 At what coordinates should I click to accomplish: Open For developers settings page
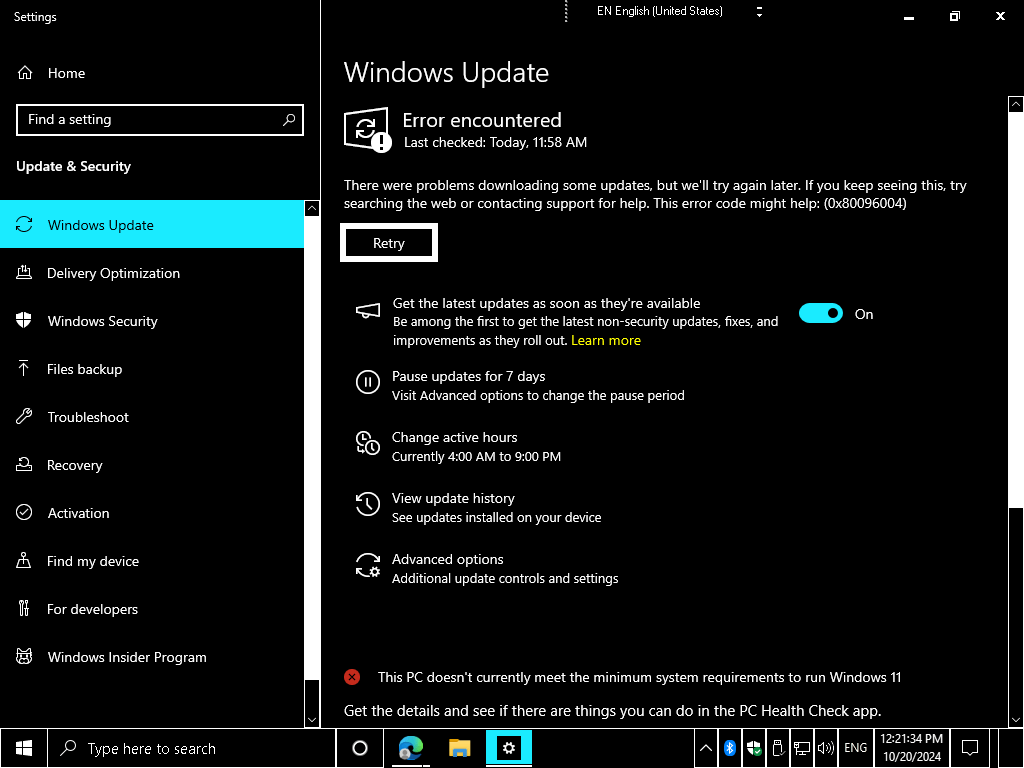pyautogui.click(x=152, y=609)
